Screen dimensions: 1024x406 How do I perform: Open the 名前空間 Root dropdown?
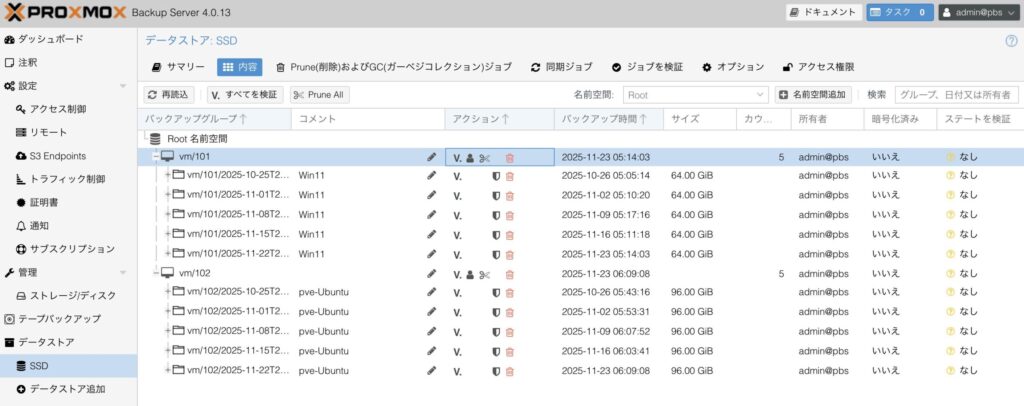tap(695, 95)
